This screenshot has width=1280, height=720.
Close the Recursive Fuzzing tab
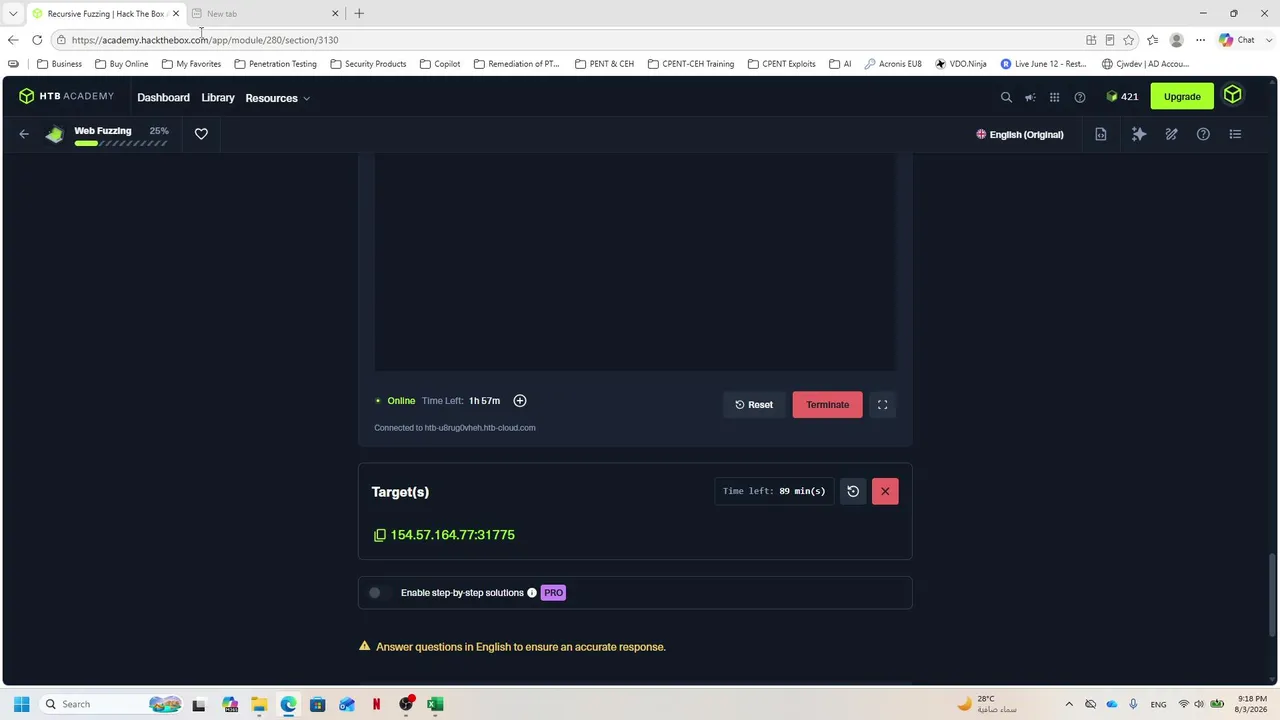176,13
